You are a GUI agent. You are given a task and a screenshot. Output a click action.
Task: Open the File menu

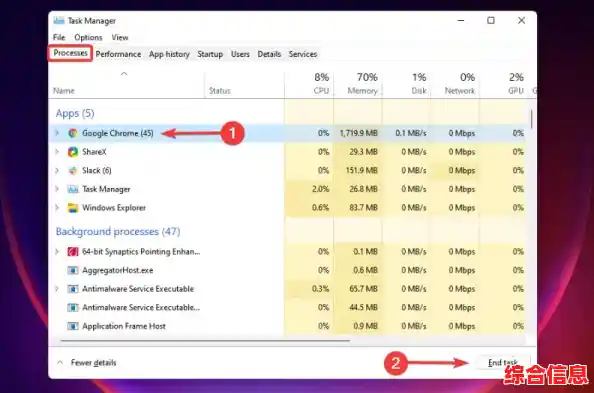pyautogui.click(x=59, y=37)
